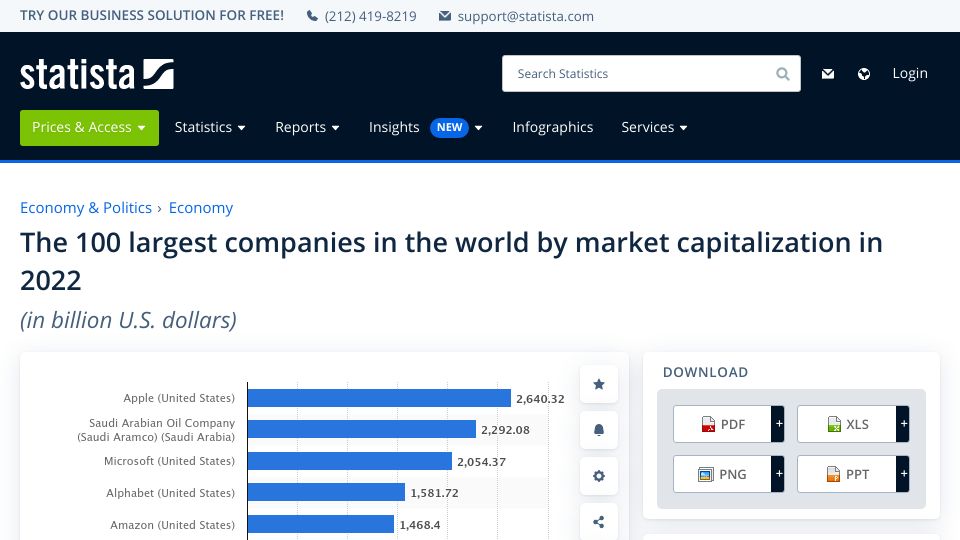Viewport: 960px width, 540px height.
Task: Expand the Services menu
Action: pyautogui.click(x=654, y=127)
